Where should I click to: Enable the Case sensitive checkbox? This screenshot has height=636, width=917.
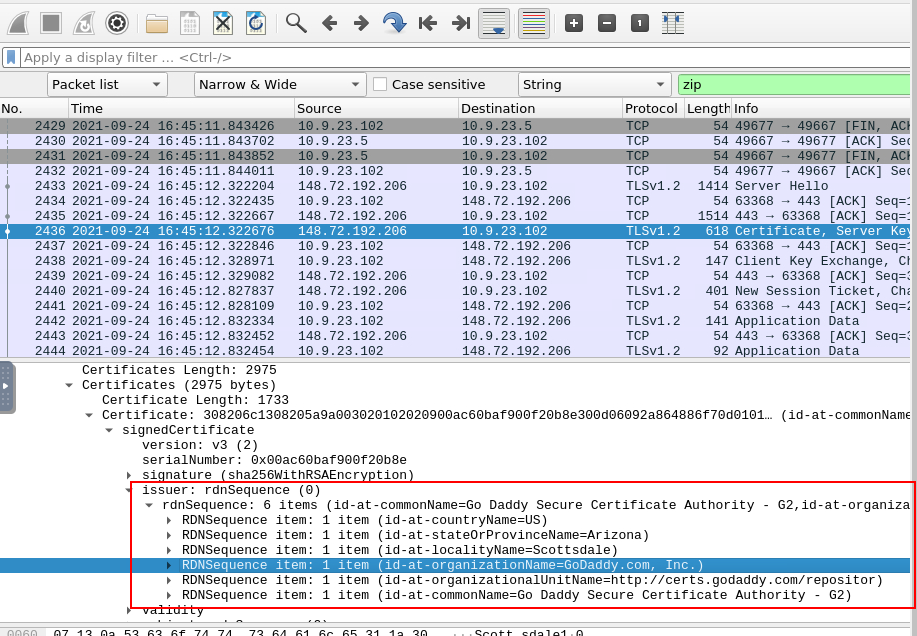click(x=380, y=85)
